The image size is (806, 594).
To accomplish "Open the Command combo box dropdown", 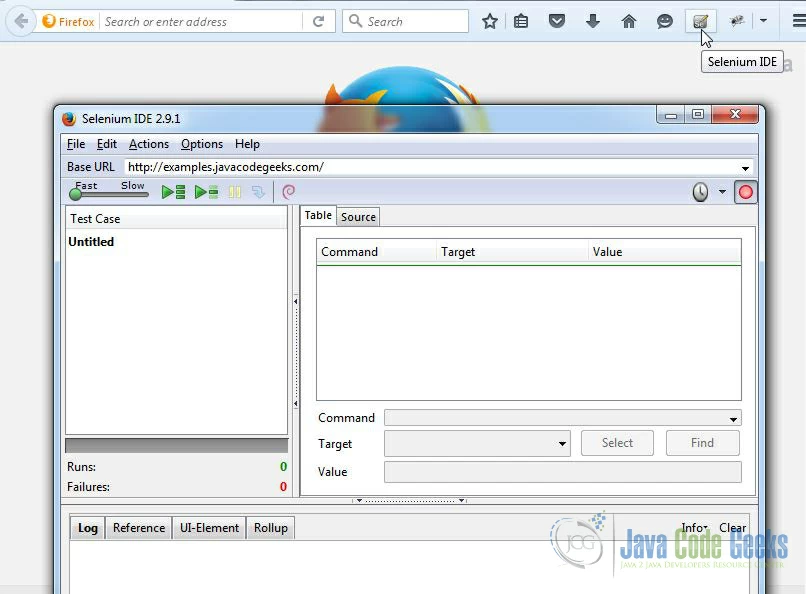I will (x=733, y=419).
